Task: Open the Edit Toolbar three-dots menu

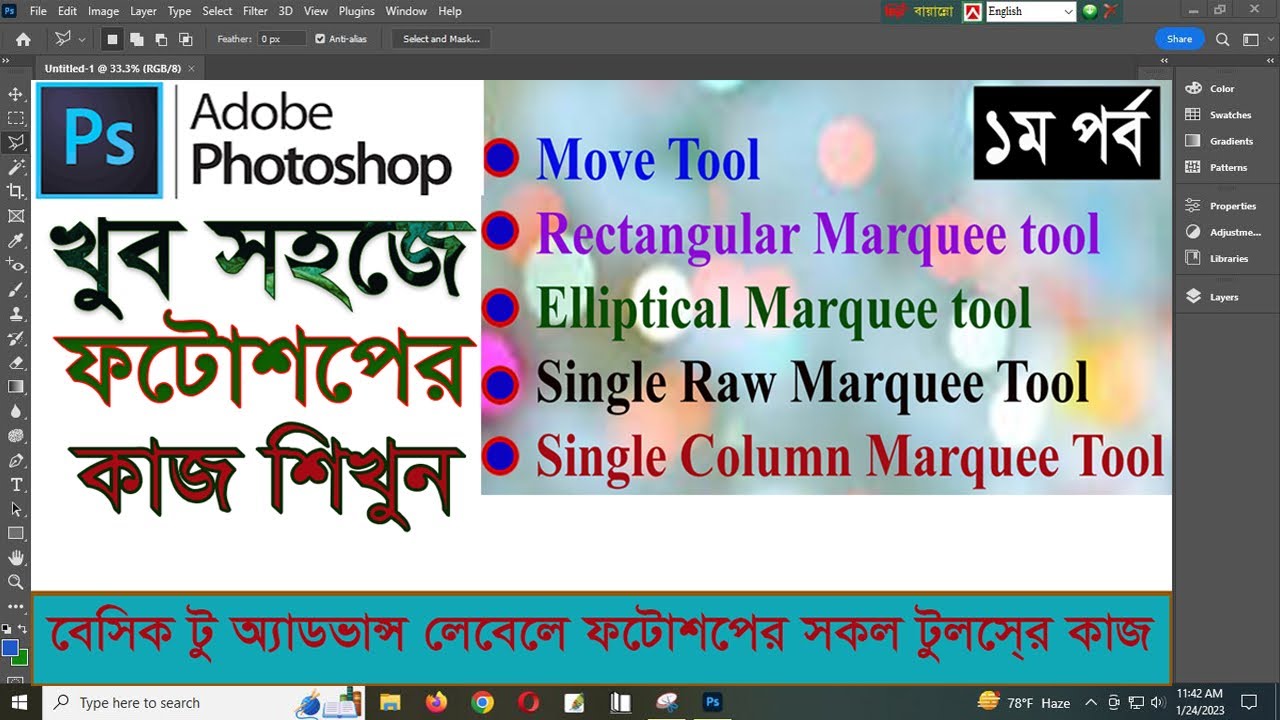Action: point(16,606)
